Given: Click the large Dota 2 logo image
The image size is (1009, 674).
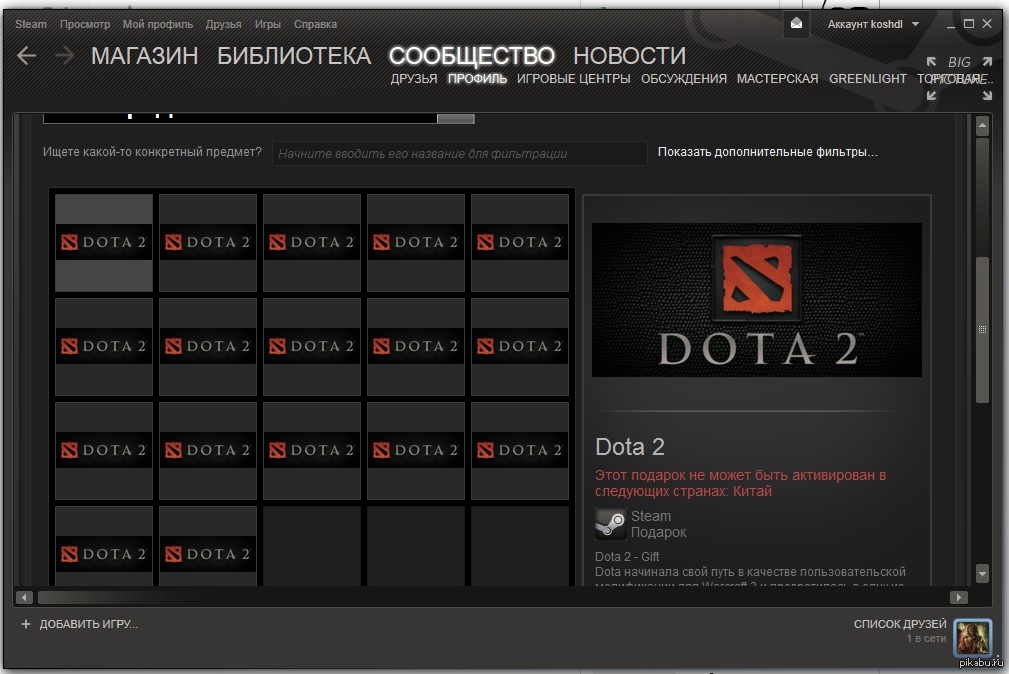Looking at the screenshot, I should [x=756, y=299].
